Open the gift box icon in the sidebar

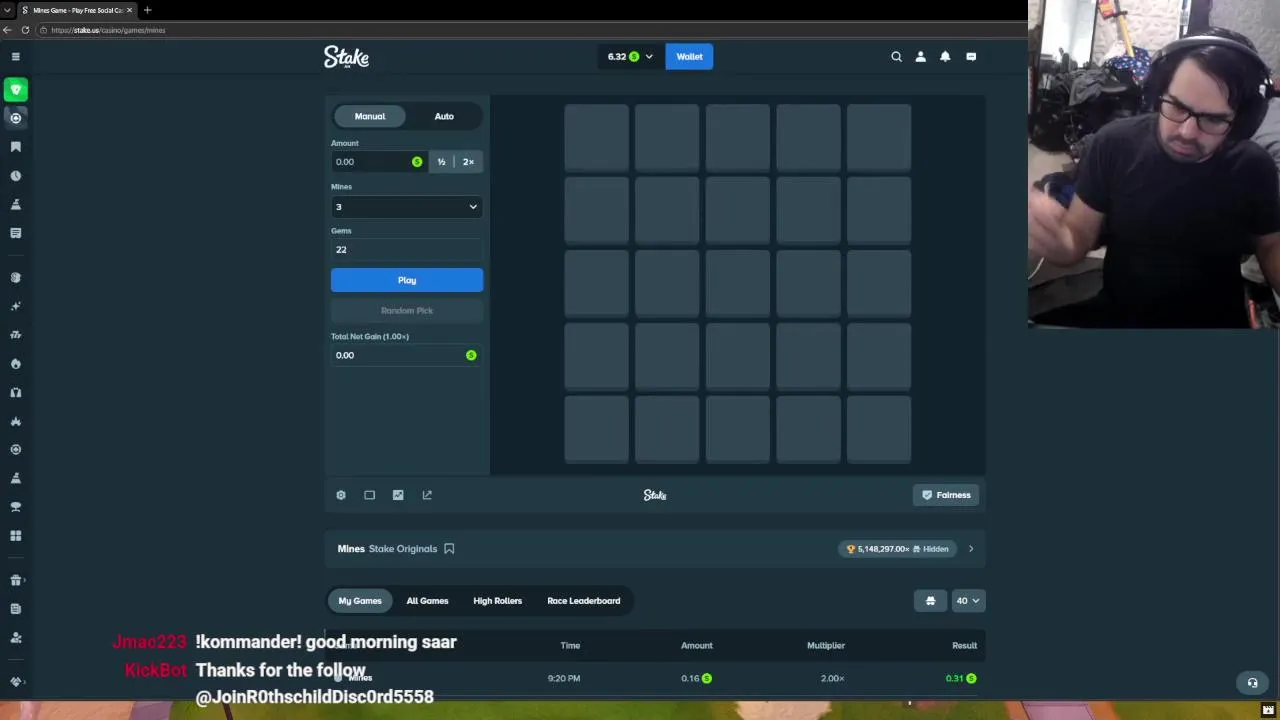[15, 580]
